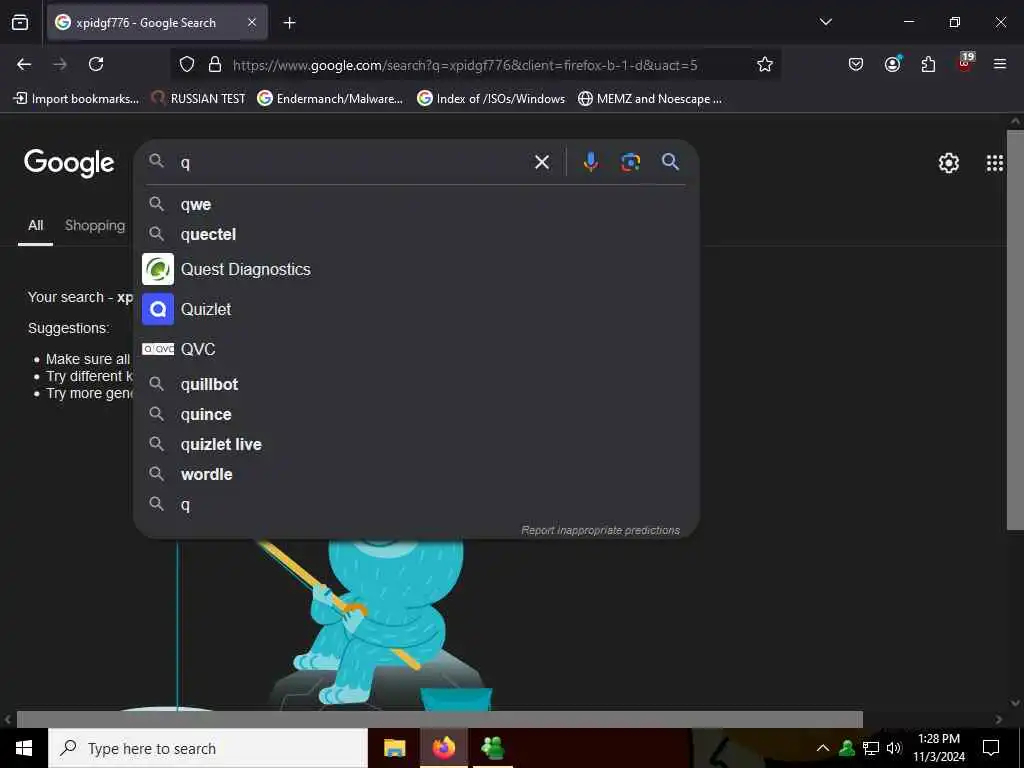The image size is (1024, 768).
Task: Select the single 'q' suggestion at list bottom
Action: click(x=416, y=505)
